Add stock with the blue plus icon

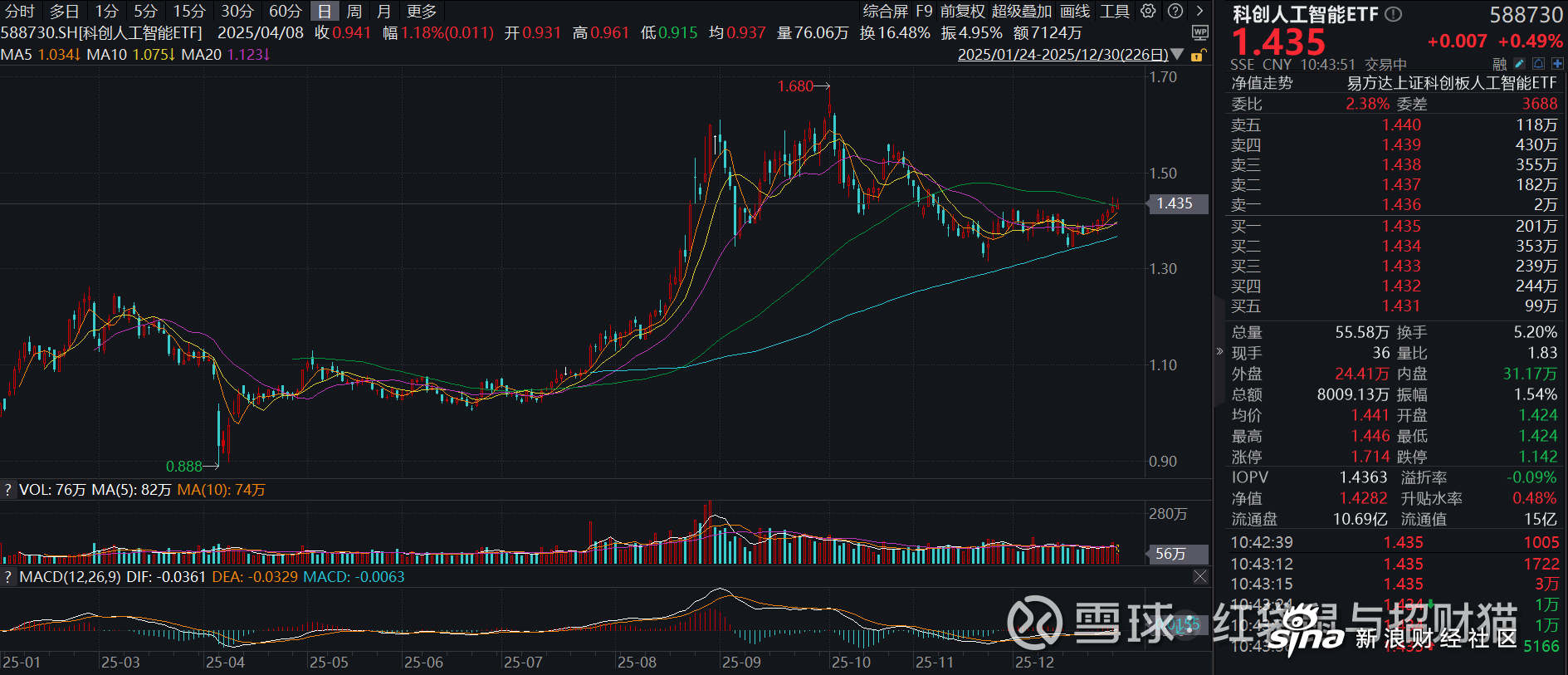[x=1557, y=64]
